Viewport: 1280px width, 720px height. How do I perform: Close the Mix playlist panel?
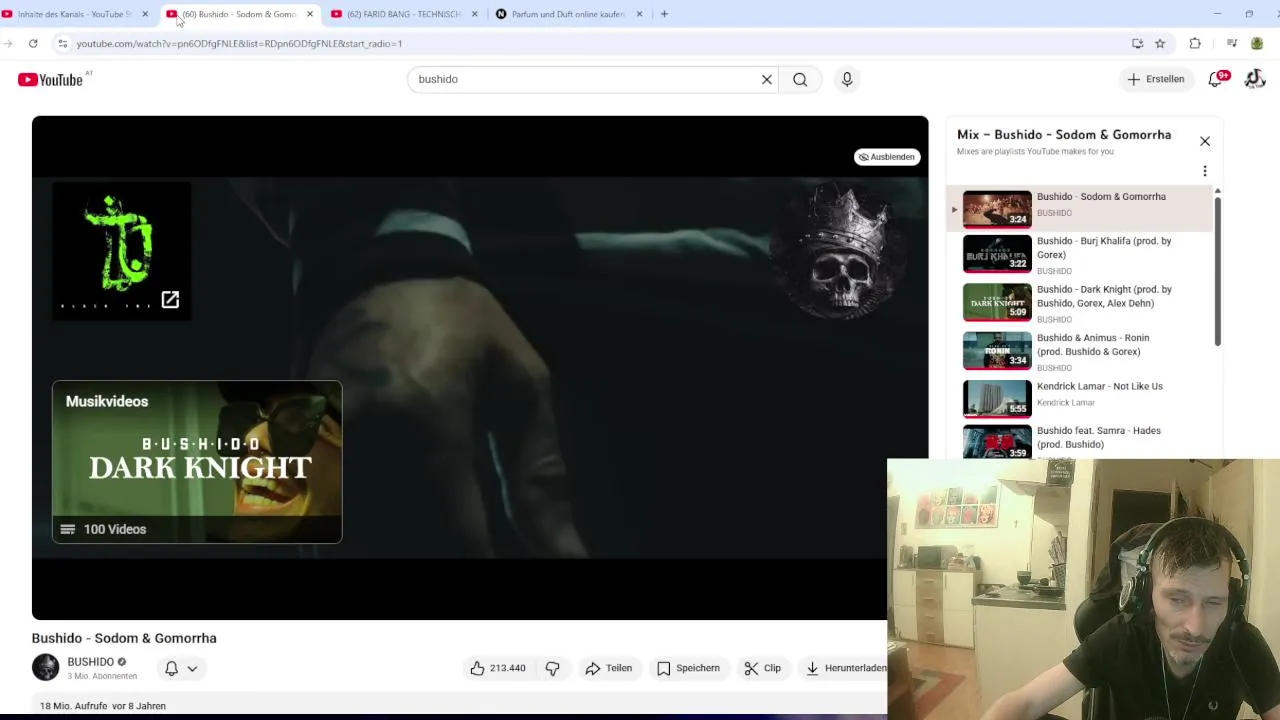(x=1205, y=141)
